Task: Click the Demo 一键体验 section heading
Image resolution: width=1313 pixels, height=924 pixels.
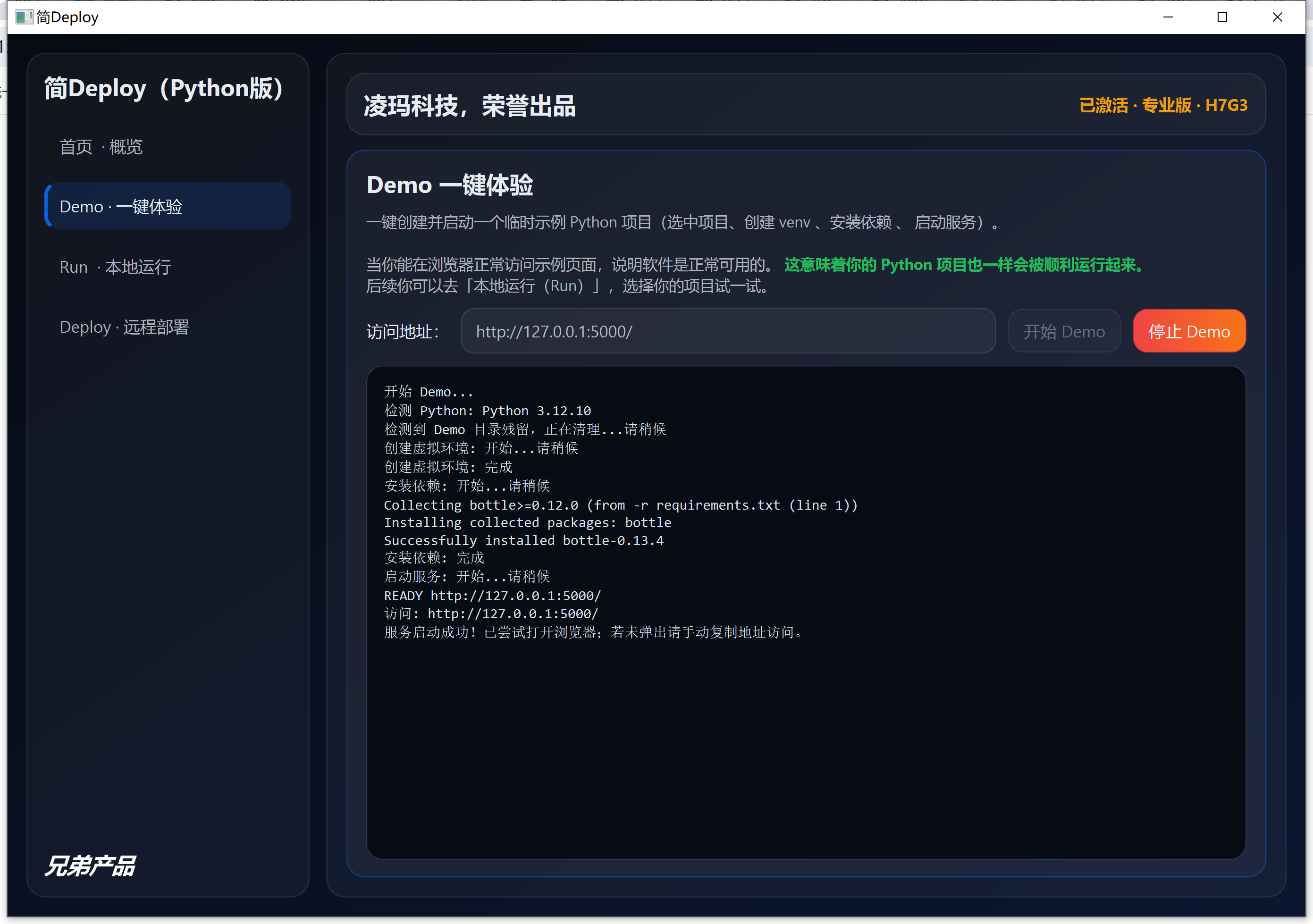Action: (449, 185)
